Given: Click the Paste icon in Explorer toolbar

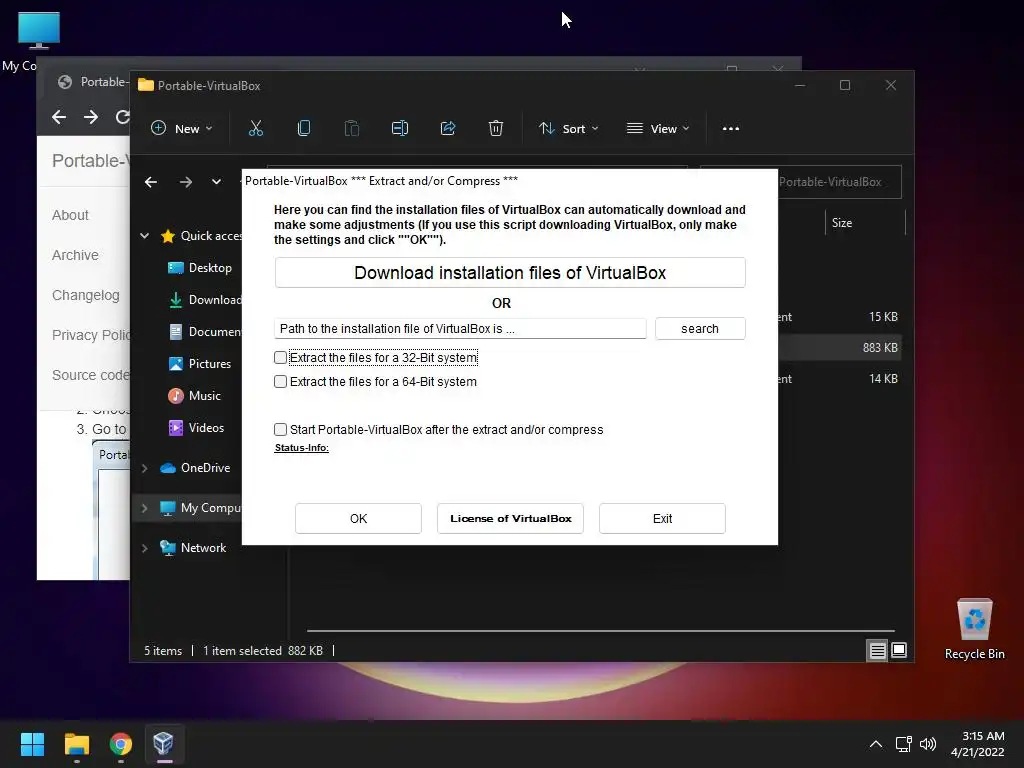Looking at the screenshot, I should point(351,128).
